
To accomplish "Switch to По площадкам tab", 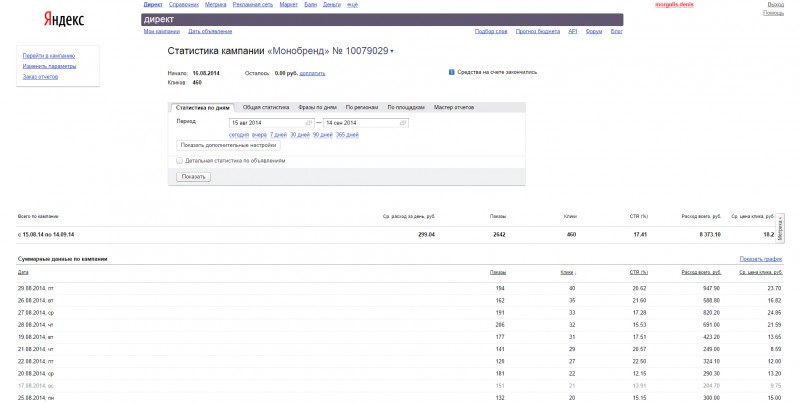I will (406, 108).
